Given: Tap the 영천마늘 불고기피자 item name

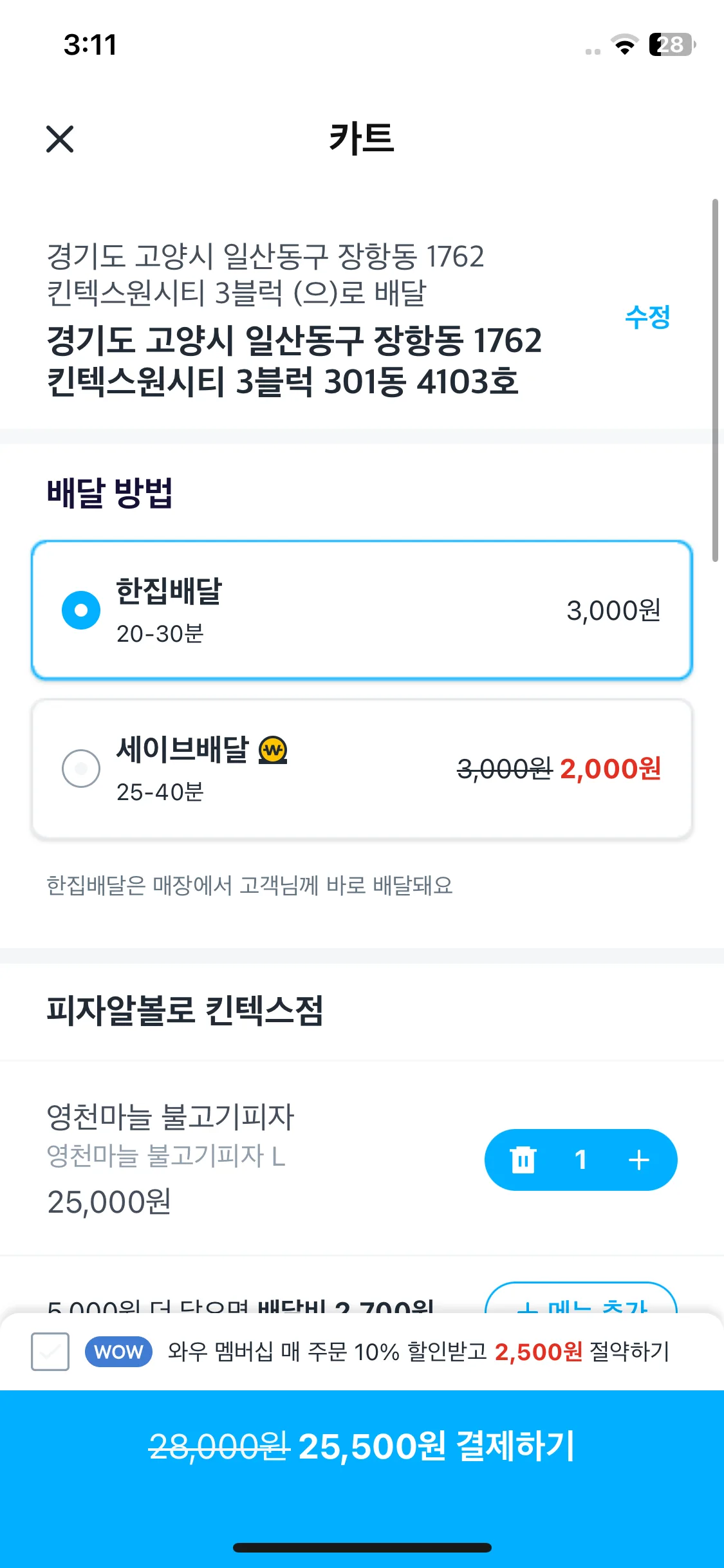Looking at the screenshot, I should point(171,1117).
